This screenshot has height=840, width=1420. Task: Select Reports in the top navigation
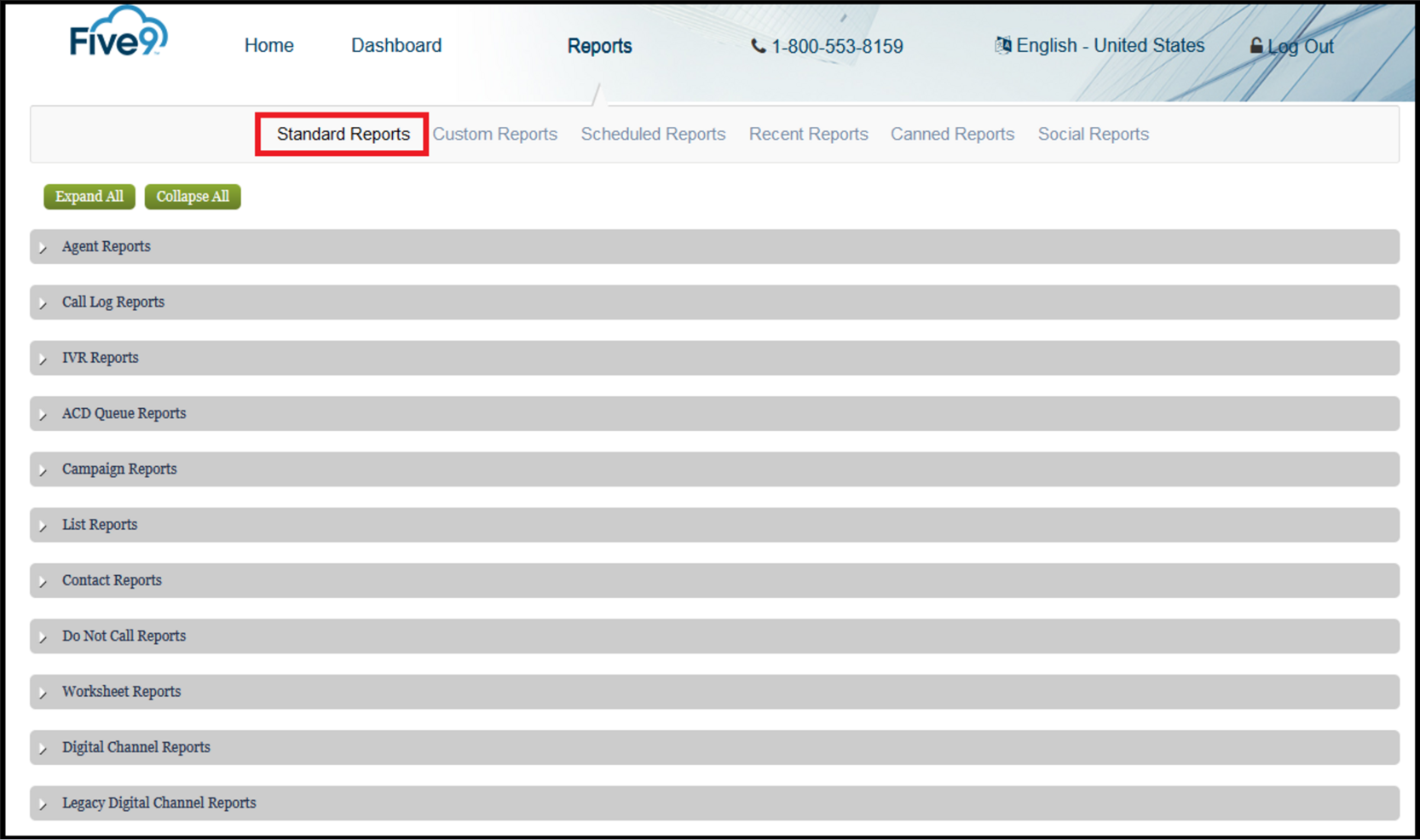599,46
